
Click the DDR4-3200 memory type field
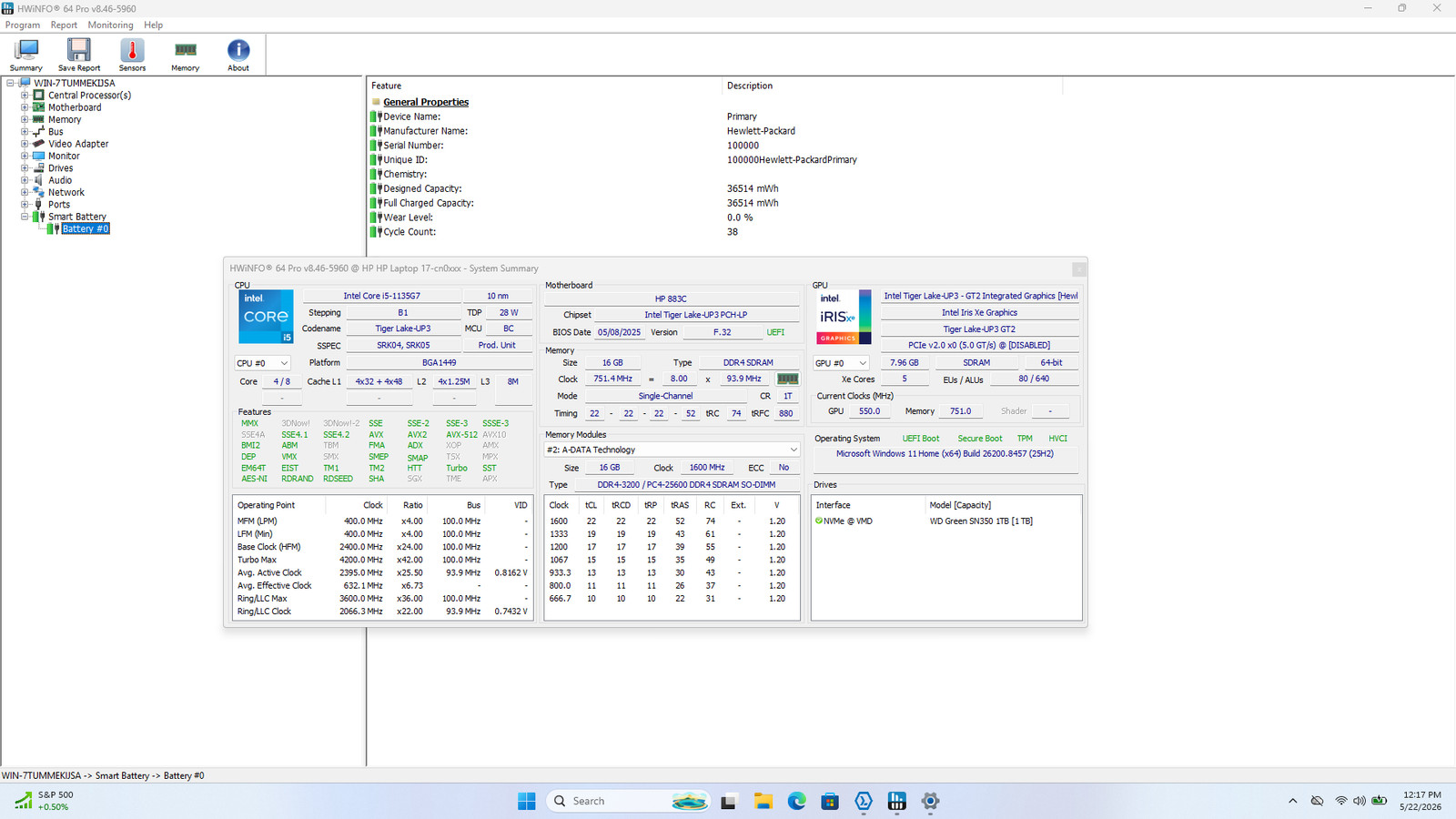pyautogui.click(x=686, y=485)
